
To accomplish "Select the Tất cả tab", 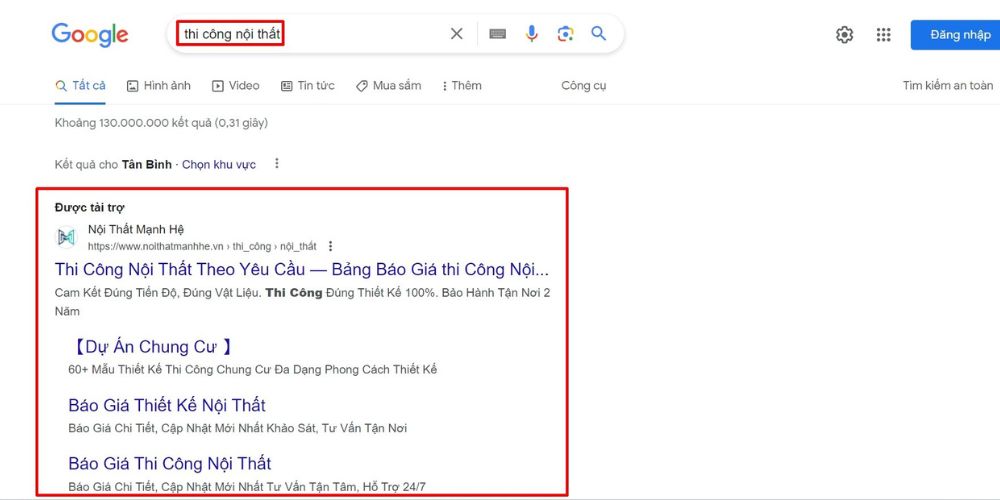I will 80,85.
